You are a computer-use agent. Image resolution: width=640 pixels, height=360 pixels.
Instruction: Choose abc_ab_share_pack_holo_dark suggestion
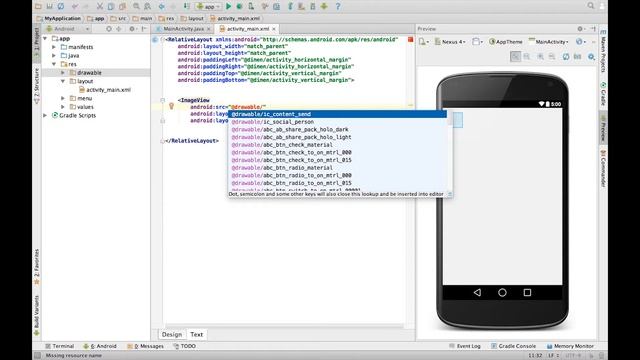[x=338, y=129]
